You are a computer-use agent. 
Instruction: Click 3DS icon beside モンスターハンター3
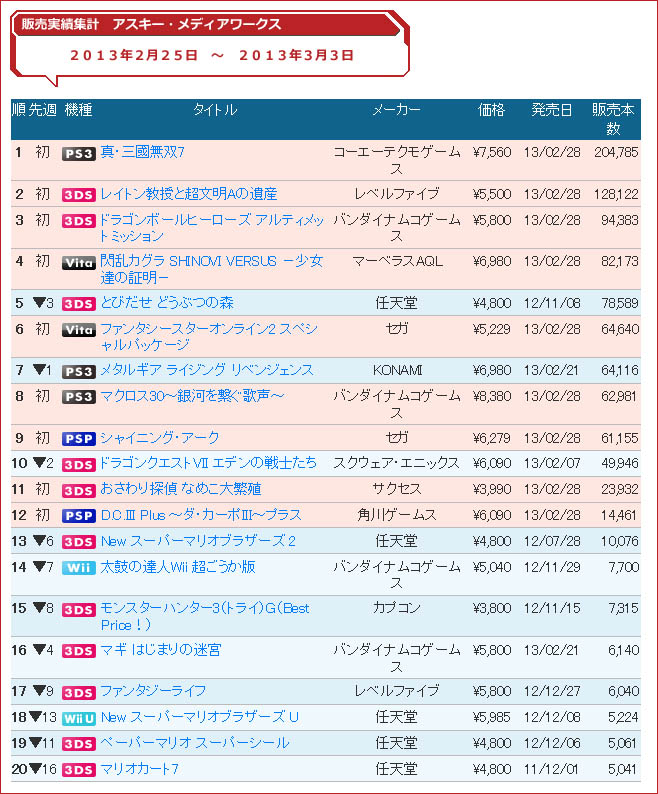click(79, 610)
